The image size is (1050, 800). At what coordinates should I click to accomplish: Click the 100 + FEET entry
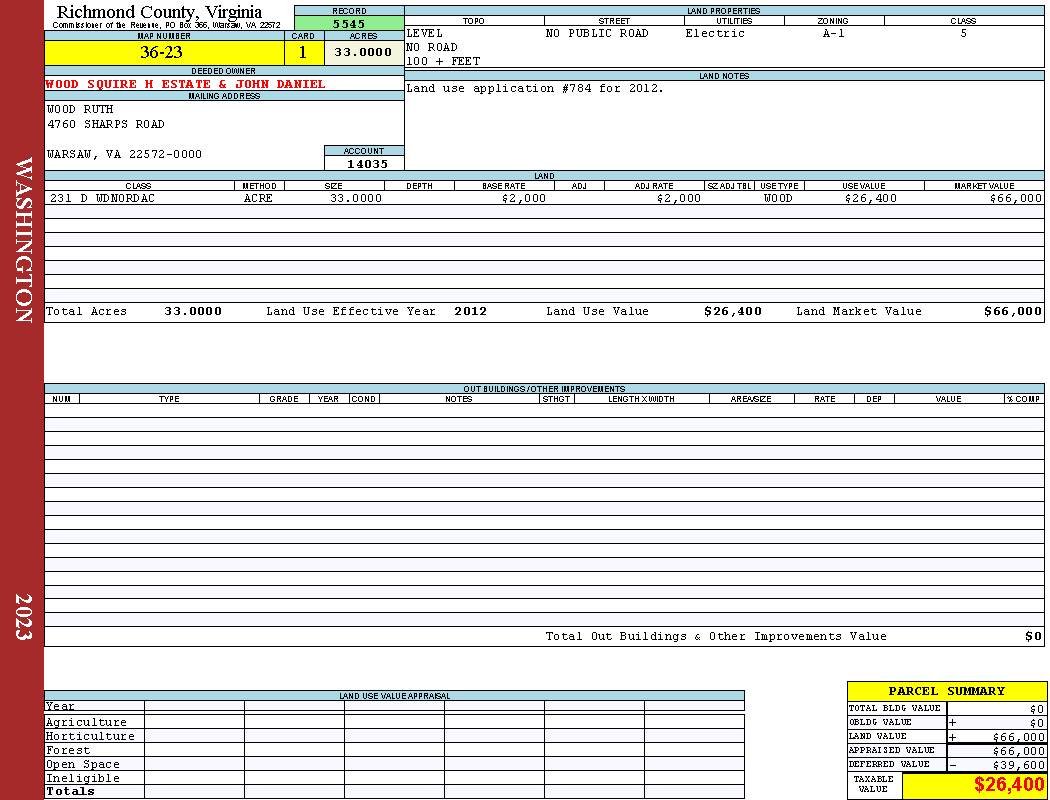443,62
